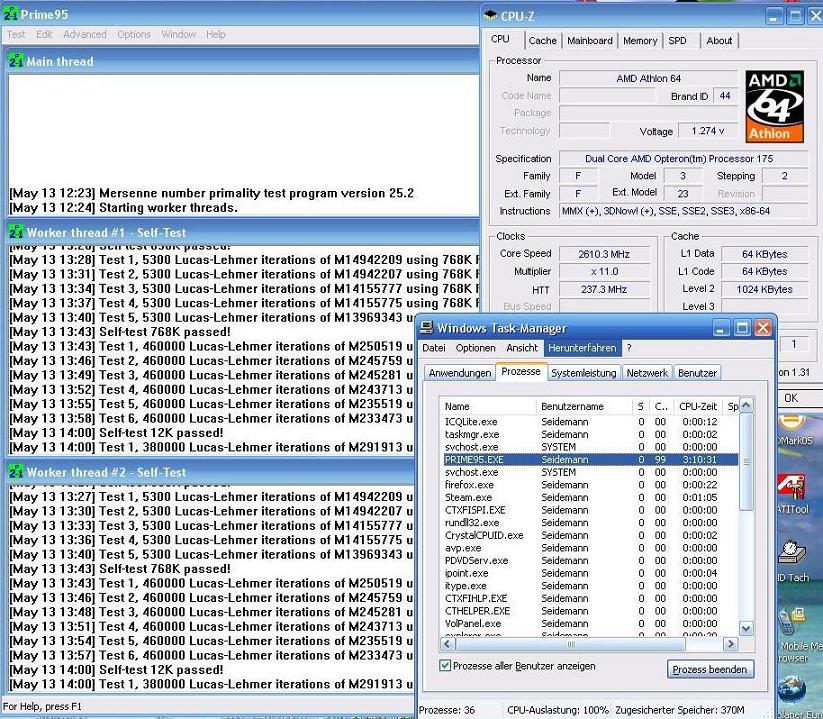This screenshot has width=823, height=719.
Task: Sort processes by the Benutzername column header
Action: pyautogui.click(x=584, y=406)
